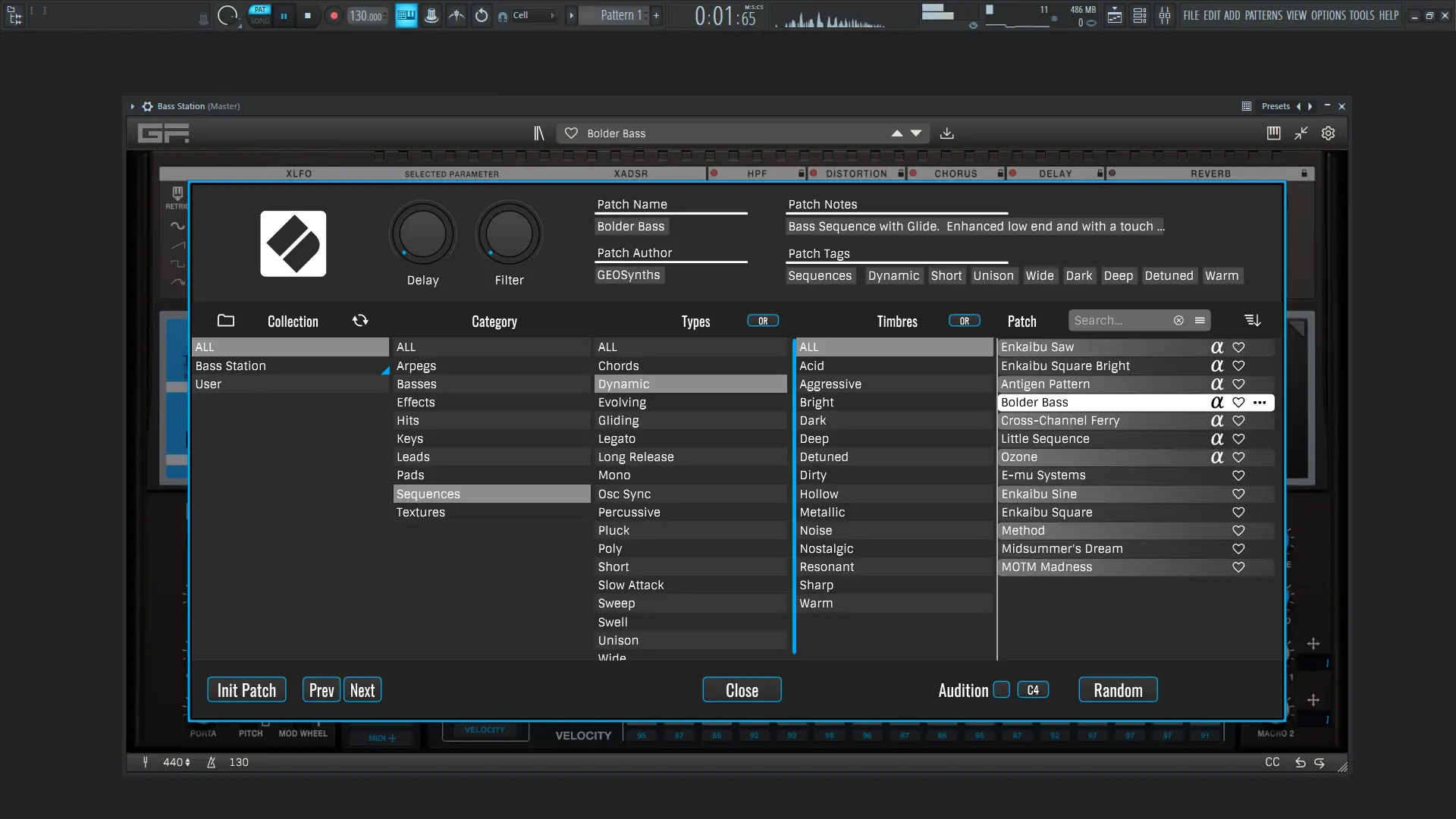Favorite the Ozone patch heart icon
This screenshot has width=1456, height=819.
pos(1238,457)
